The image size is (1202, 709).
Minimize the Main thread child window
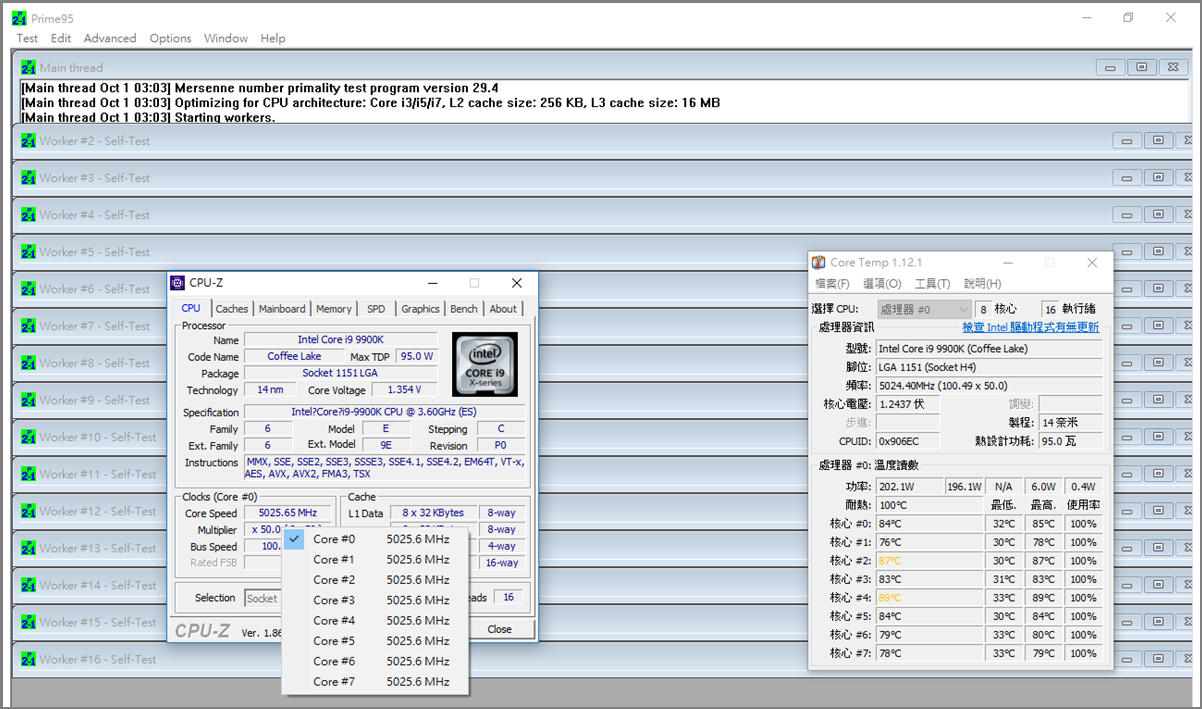1110,67
